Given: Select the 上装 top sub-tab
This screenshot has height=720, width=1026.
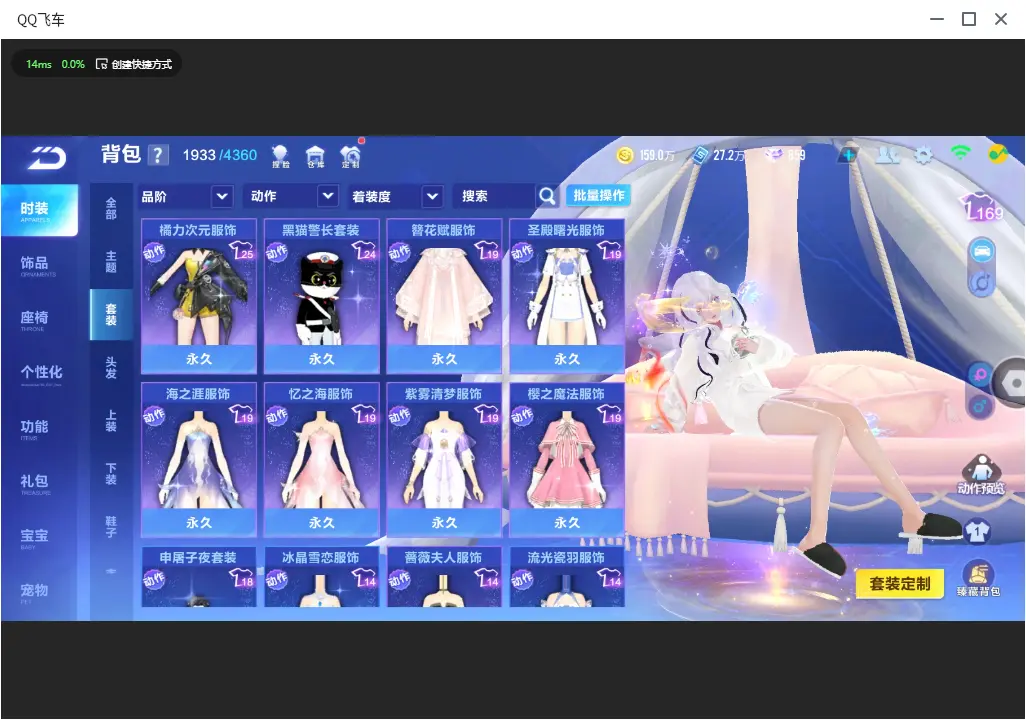Looking at the screenshot, I should pos(111,421).
